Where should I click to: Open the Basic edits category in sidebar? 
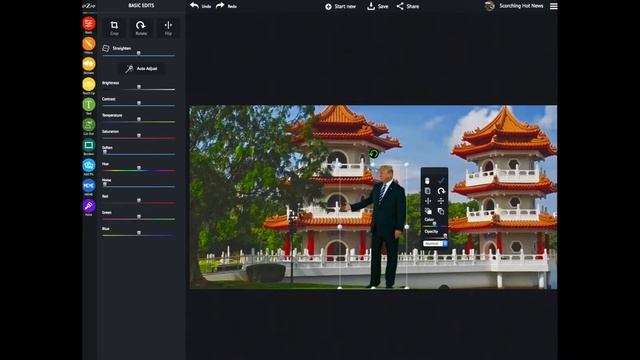(x=89, y=24)
